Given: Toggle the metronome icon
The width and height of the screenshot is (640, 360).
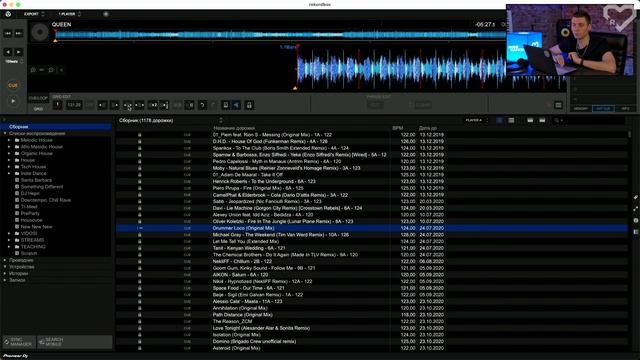Looking at the screenshot, I should pyautogui.click(x=225, y=105).
